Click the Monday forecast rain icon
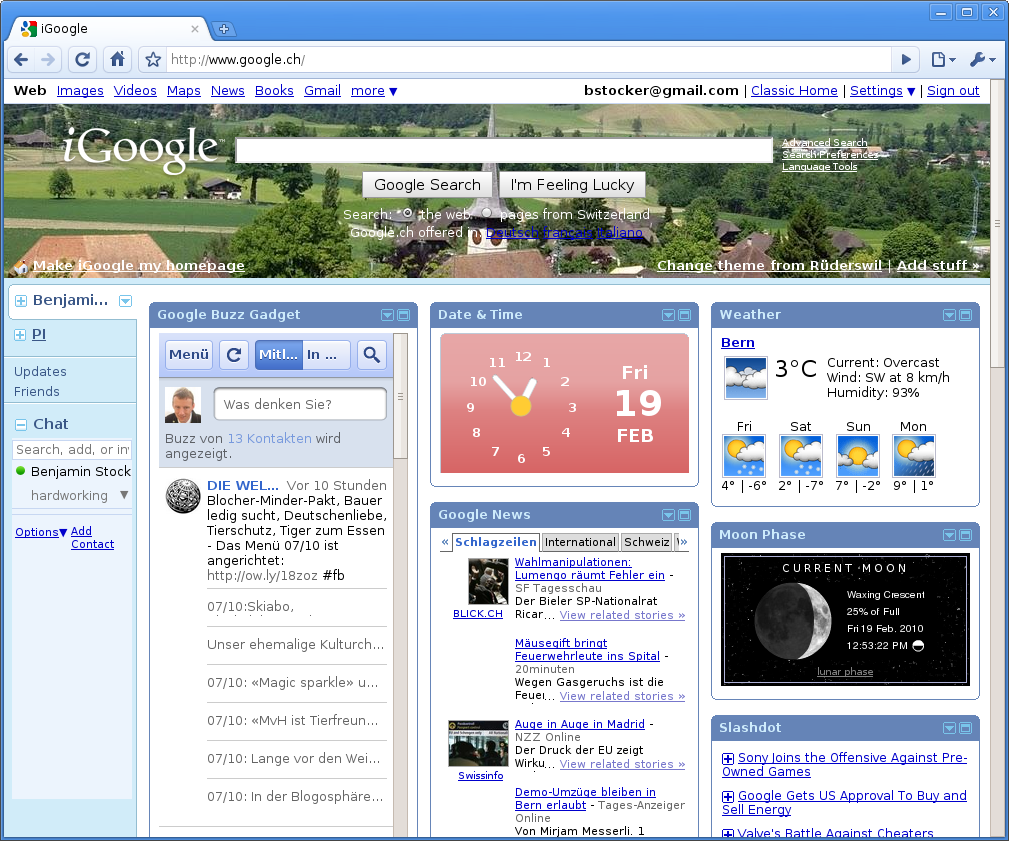Viewport: 1009px width, 841px height. pyautogui.click(x=914, y=456)
